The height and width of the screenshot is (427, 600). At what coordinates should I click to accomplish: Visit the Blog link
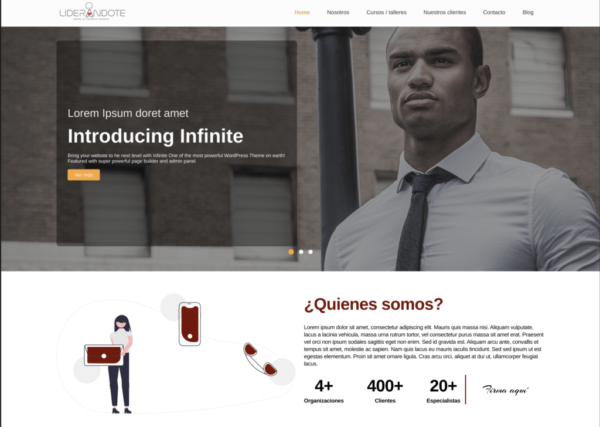tap(528, 12)
